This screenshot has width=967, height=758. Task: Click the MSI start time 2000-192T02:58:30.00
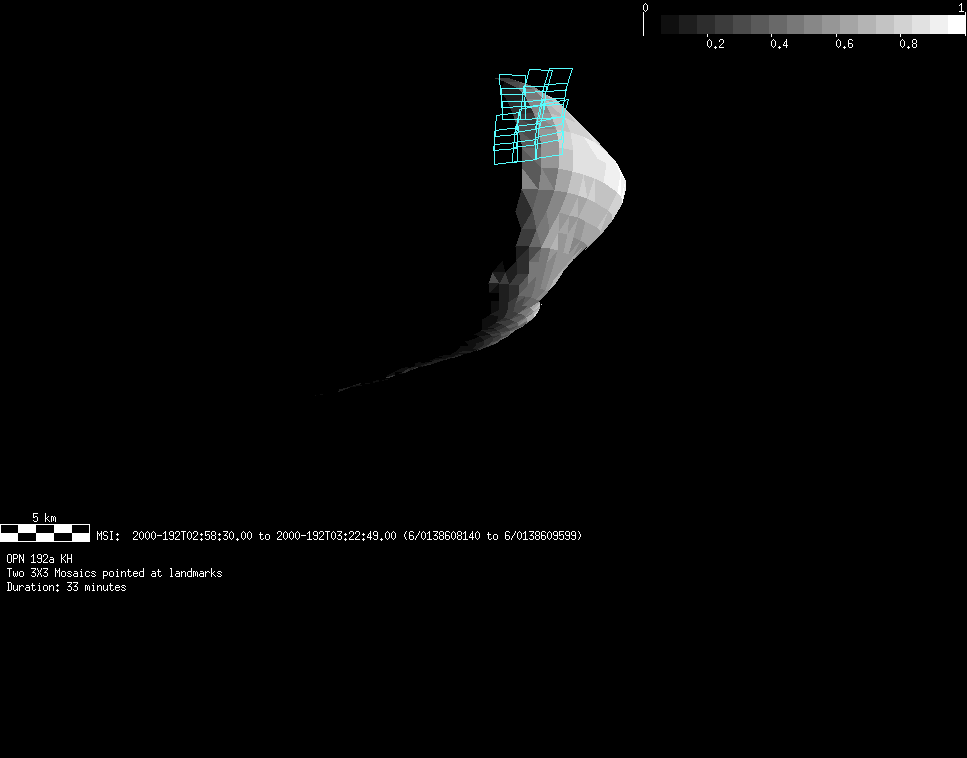tap(192, 536)
